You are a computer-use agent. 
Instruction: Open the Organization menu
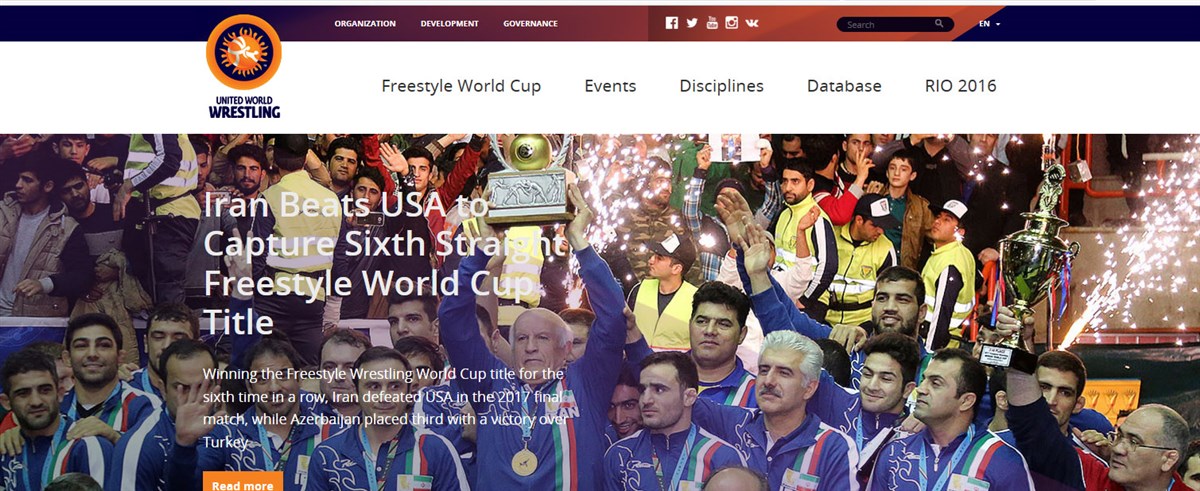point(365,23)
